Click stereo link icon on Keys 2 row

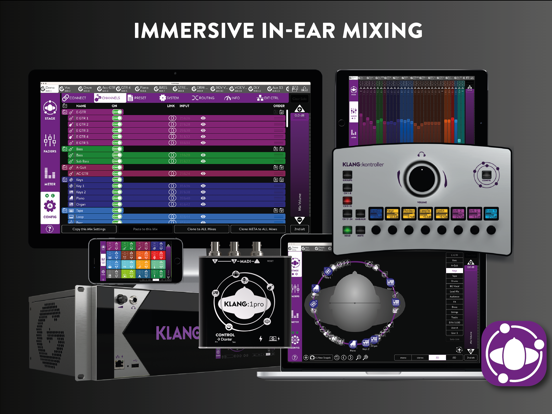coord(172,192)
